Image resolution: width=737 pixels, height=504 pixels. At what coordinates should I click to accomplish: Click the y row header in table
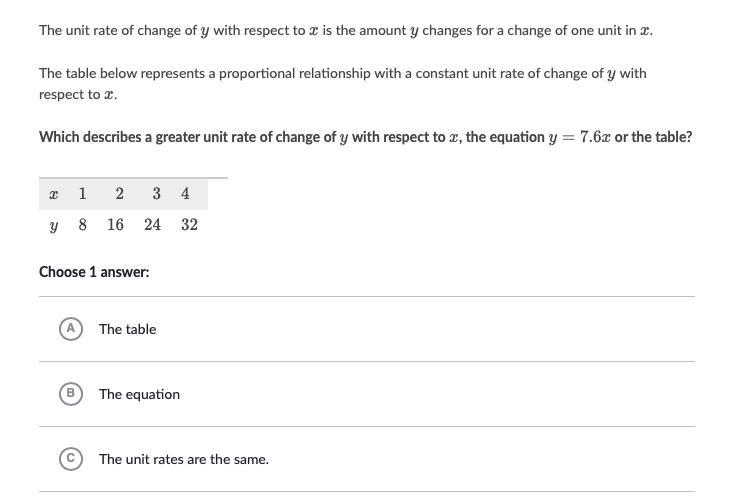(x=53, y=225)
